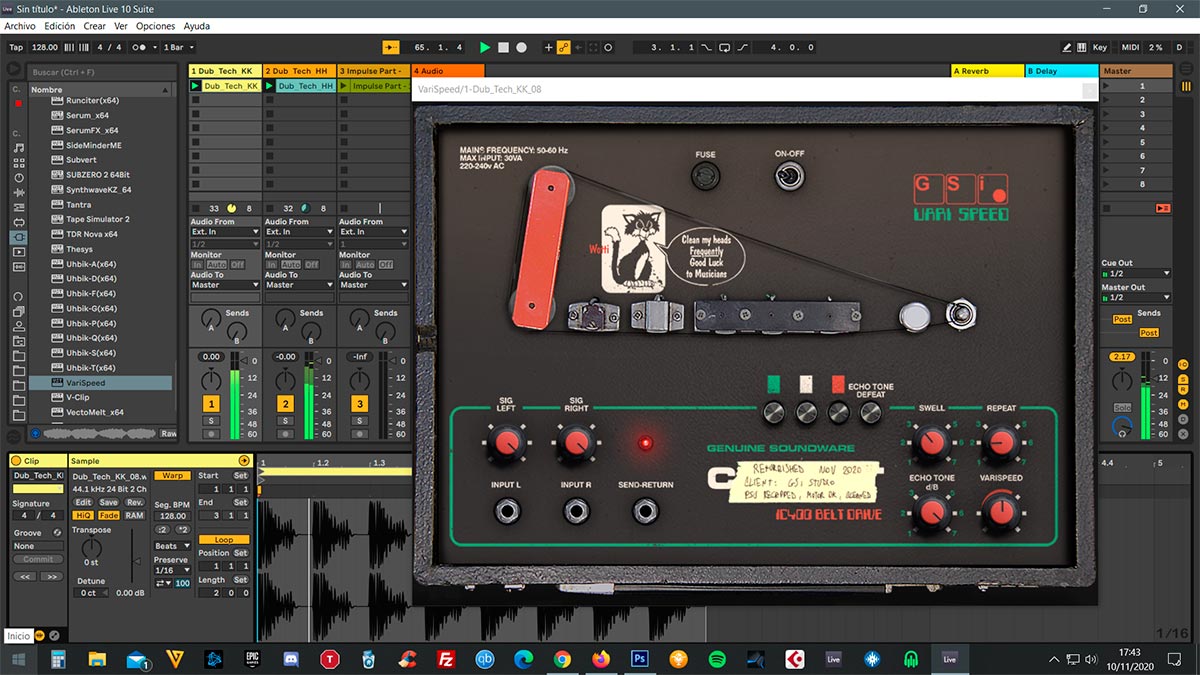Open the Opciones menu
The width and height of the screenshot is (1200, 675).
point(155,26)
